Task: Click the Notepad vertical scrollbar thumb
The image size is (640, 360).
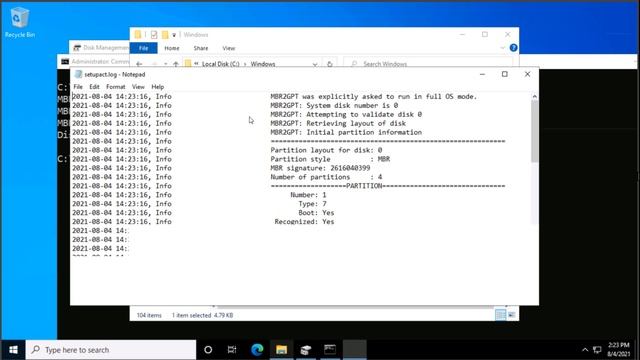Action: [x=534, y=131]
